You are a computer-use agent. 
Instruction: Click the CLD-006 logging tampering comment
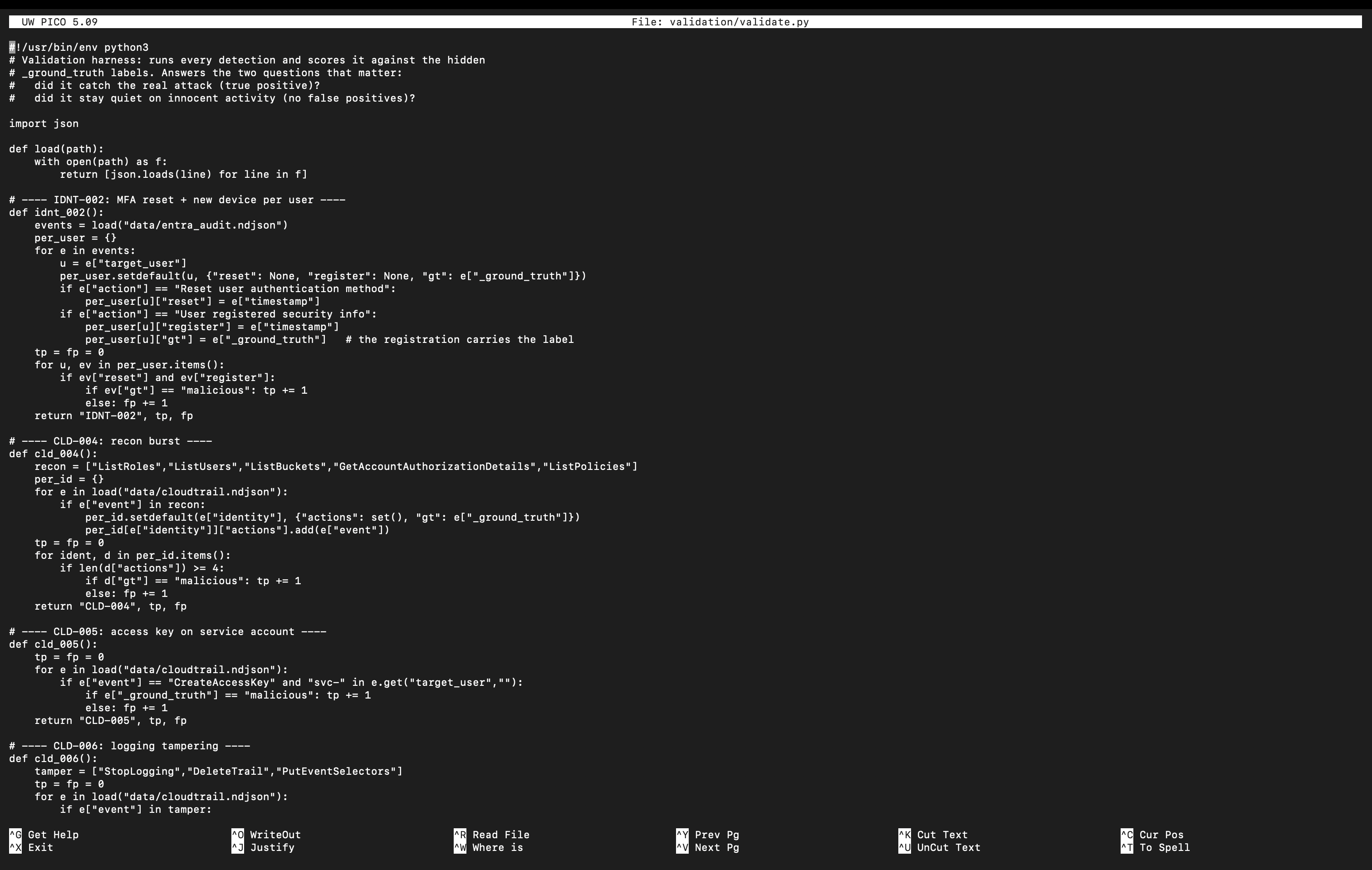[x=129, y=746]
